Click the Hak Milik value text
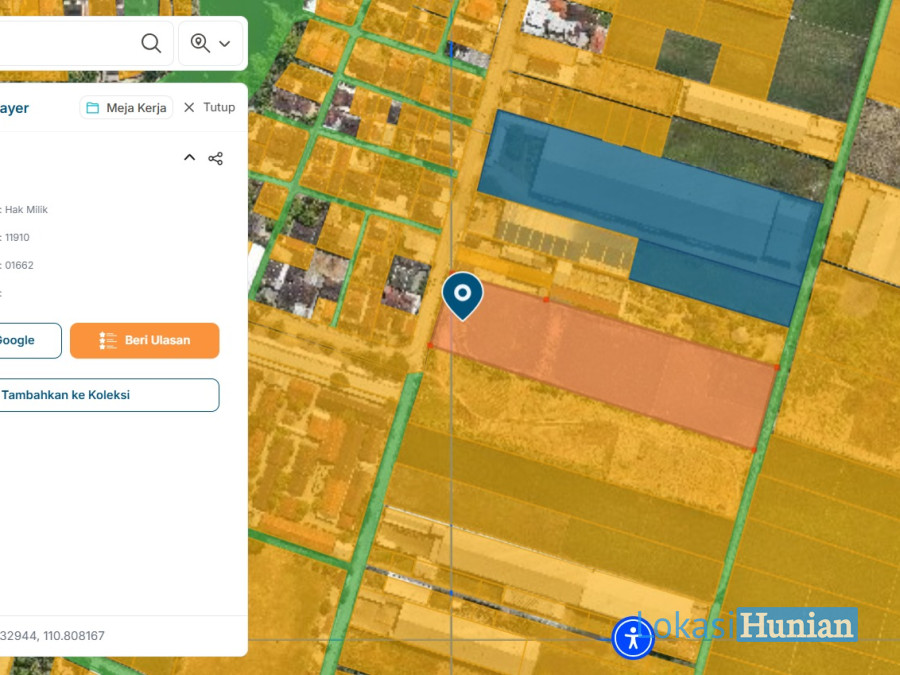900x675 pixels. [27, 210]
